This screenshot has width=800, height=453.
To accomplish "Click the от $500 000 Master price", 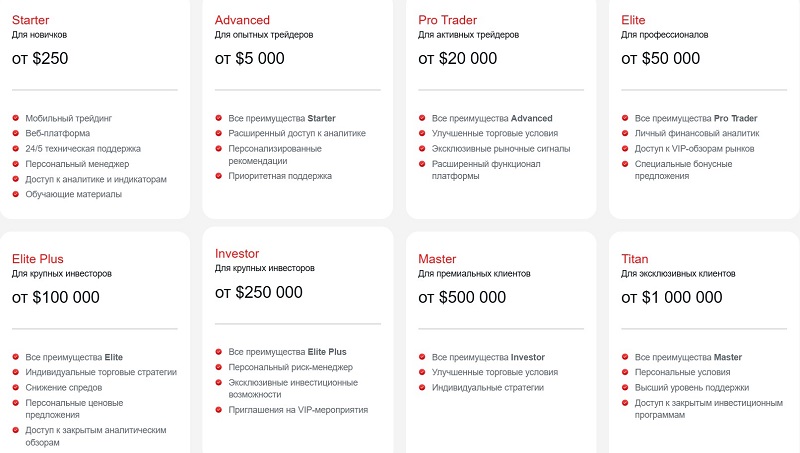I will coord(462,297).
